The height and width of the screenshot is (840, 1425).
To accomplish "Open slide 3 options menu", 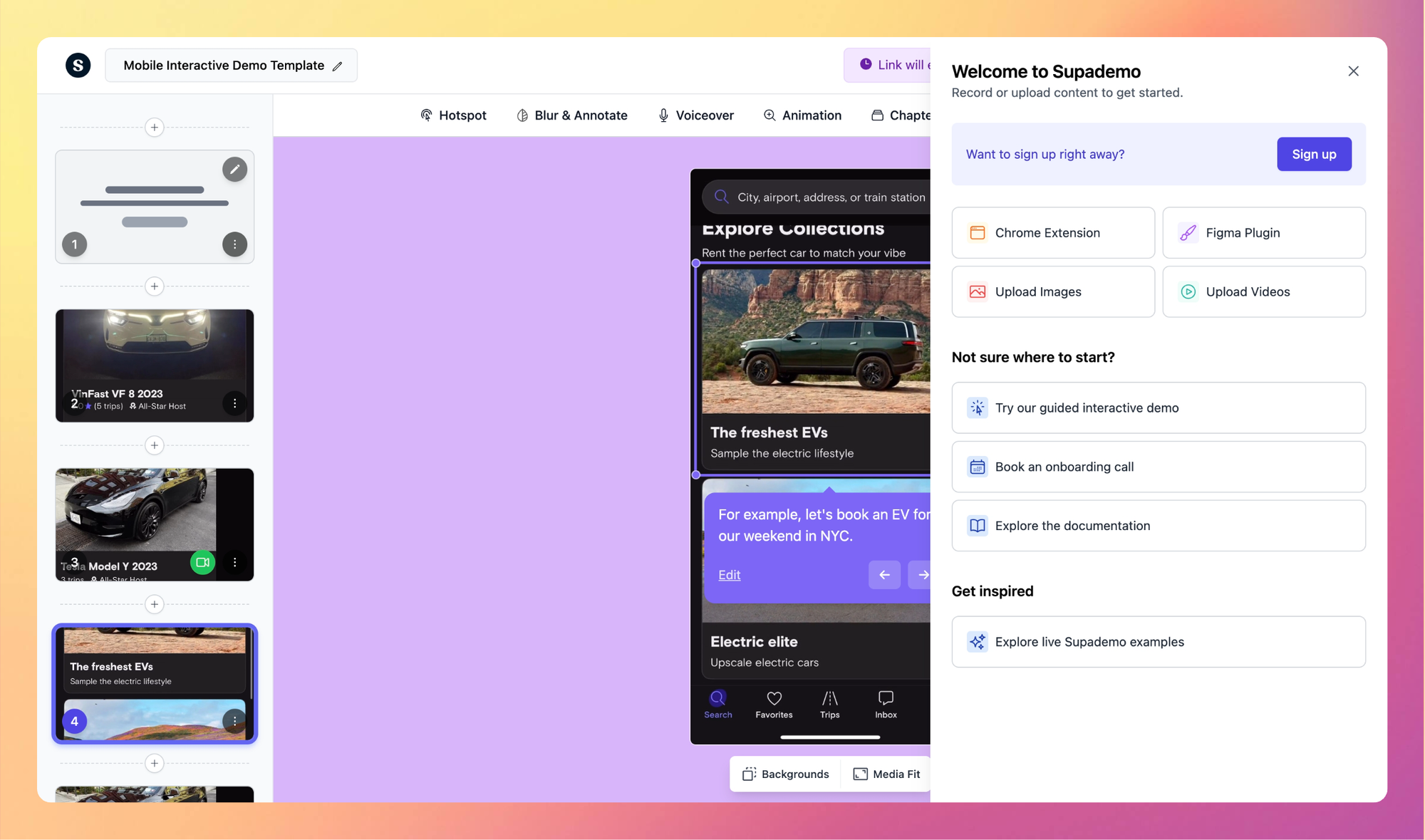I will (x=234, y=562).
